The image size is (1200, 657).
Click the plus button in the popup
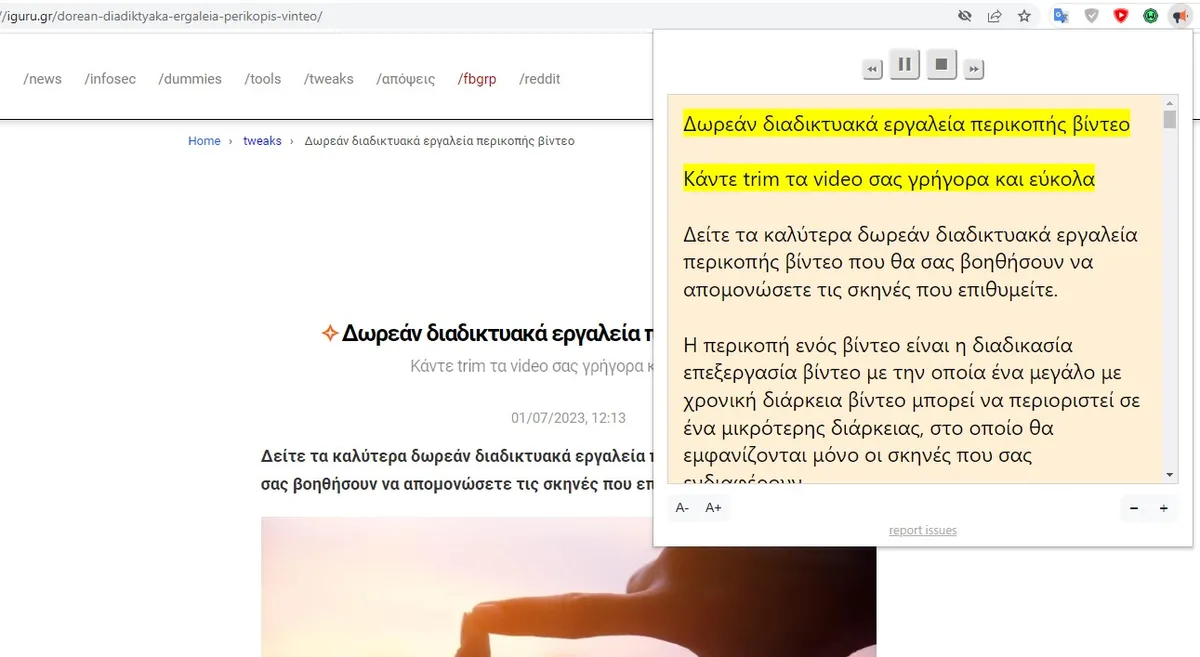[x=1164, y=508]
